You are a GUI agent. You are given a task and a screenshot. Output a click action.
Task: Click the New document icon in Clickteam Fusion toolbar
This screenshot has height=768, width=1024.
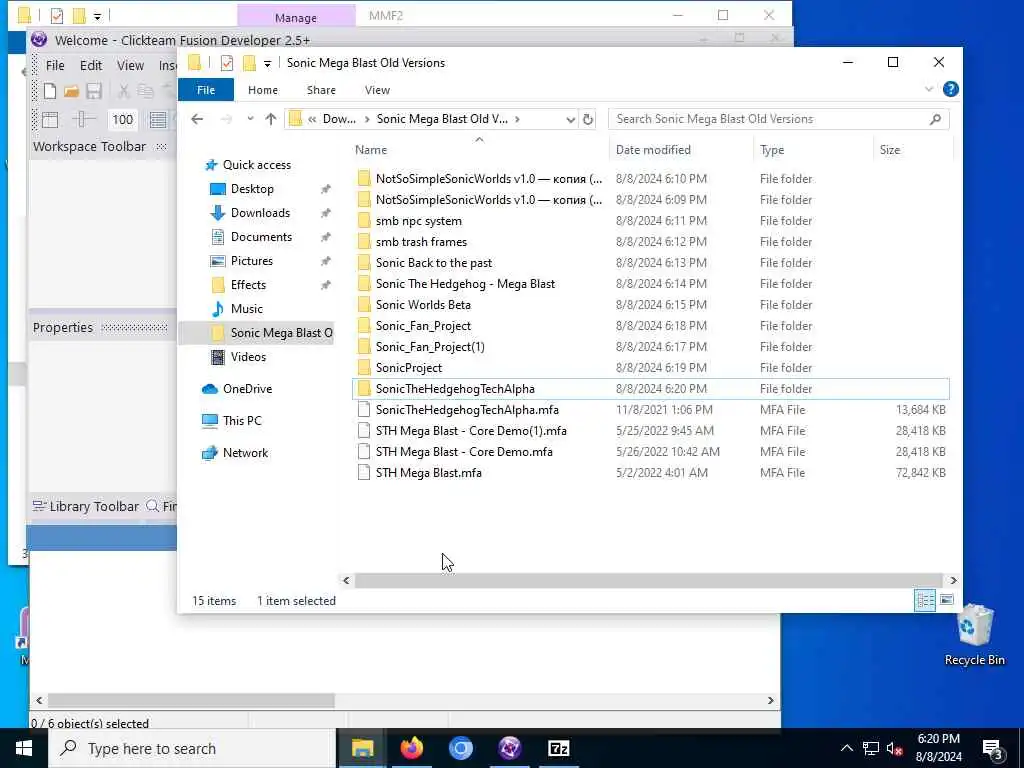coord(50,91)
